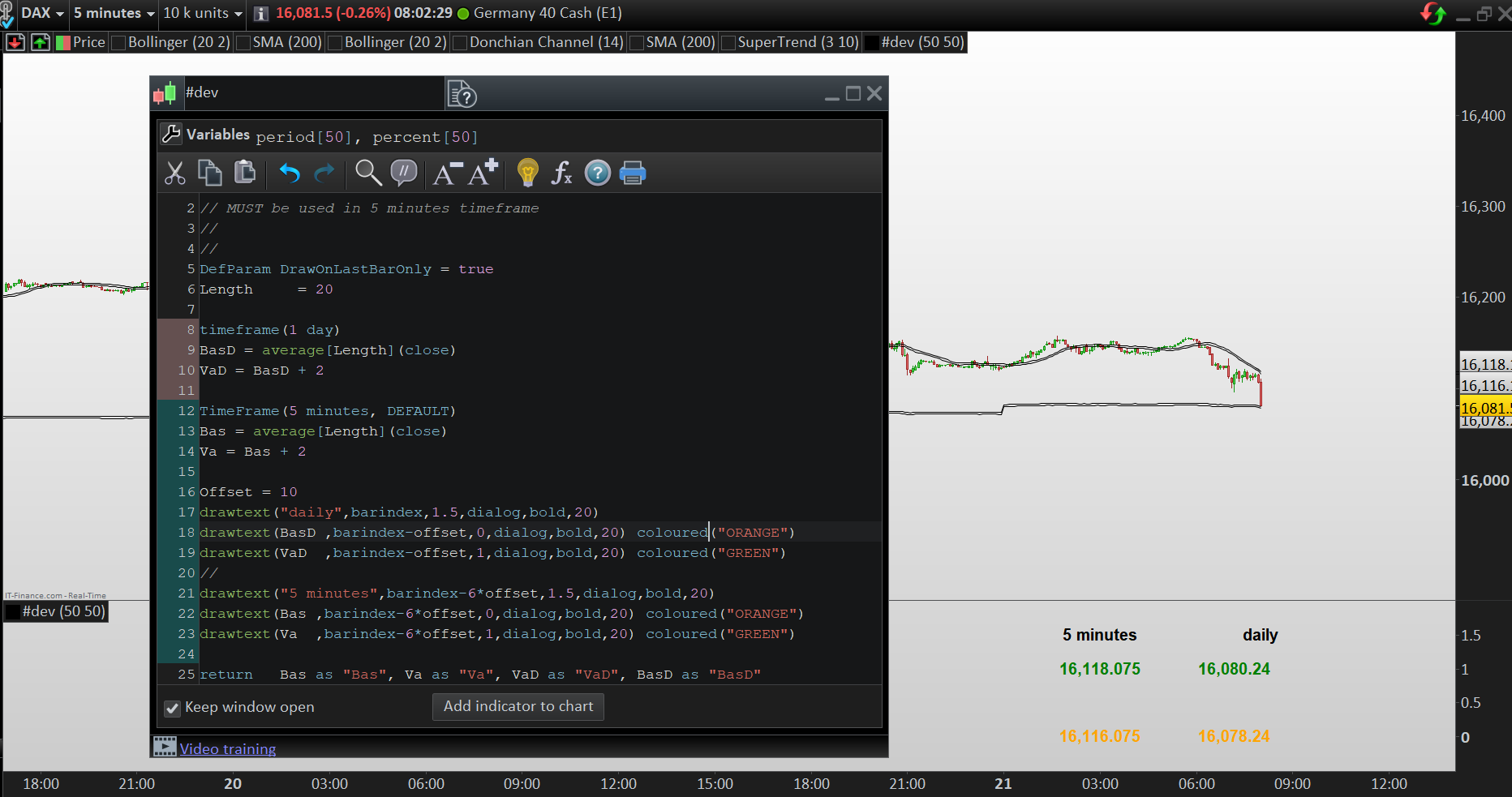Click the film icon next to Video training
This screenshot has width=1512, height=797.
[165, 746]
